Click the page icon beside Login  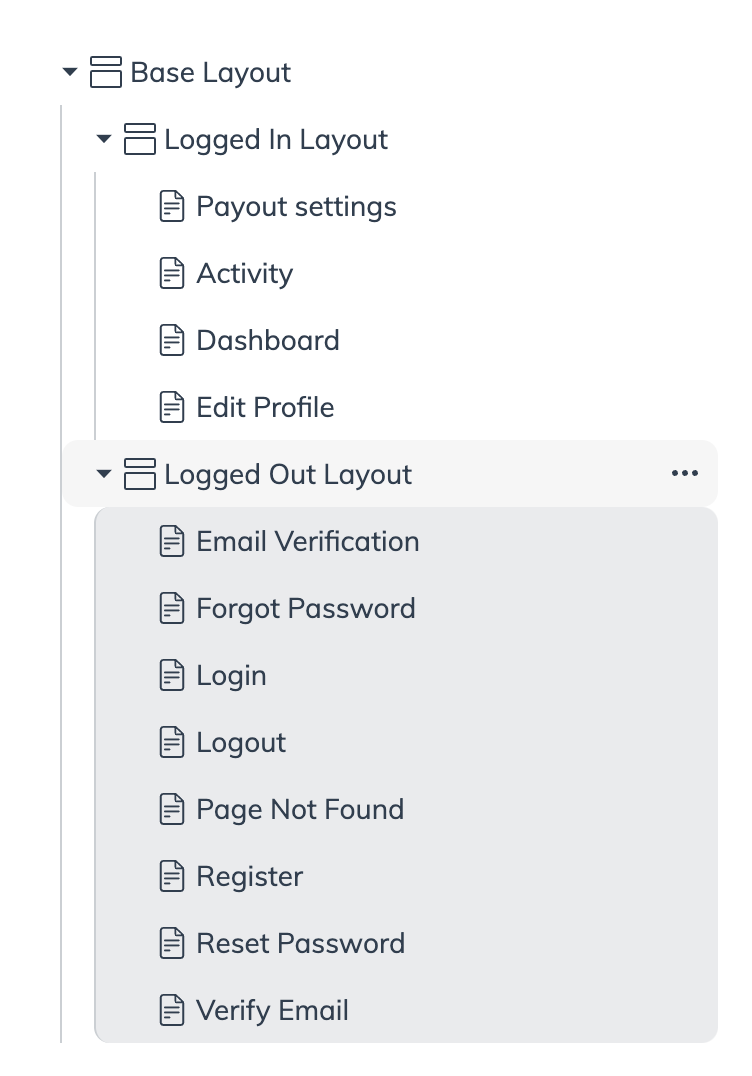[172, 675]
